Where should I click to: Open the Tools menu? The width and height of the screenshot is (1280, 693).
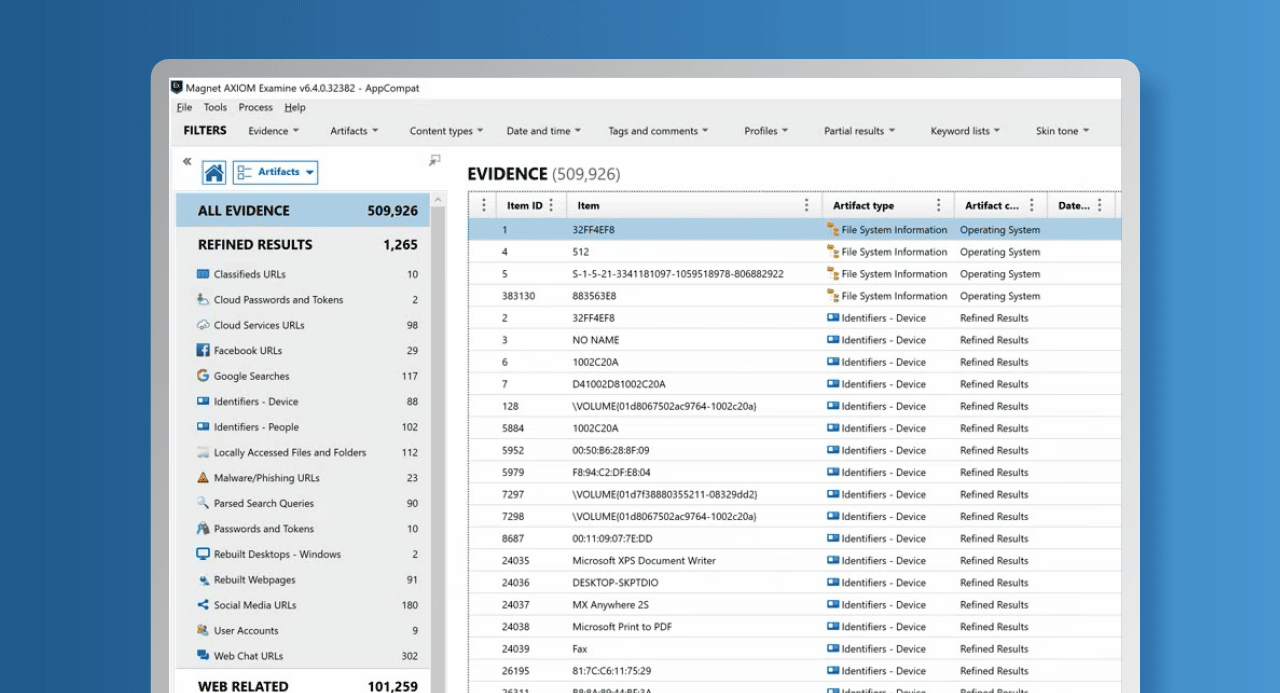click(x=215, y=108)
